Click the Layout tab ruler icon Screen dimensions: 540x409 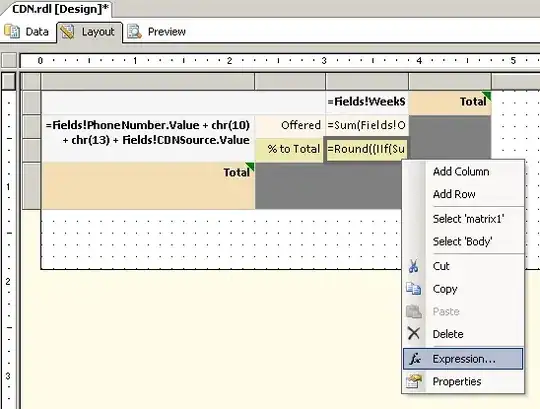(67, 32)
